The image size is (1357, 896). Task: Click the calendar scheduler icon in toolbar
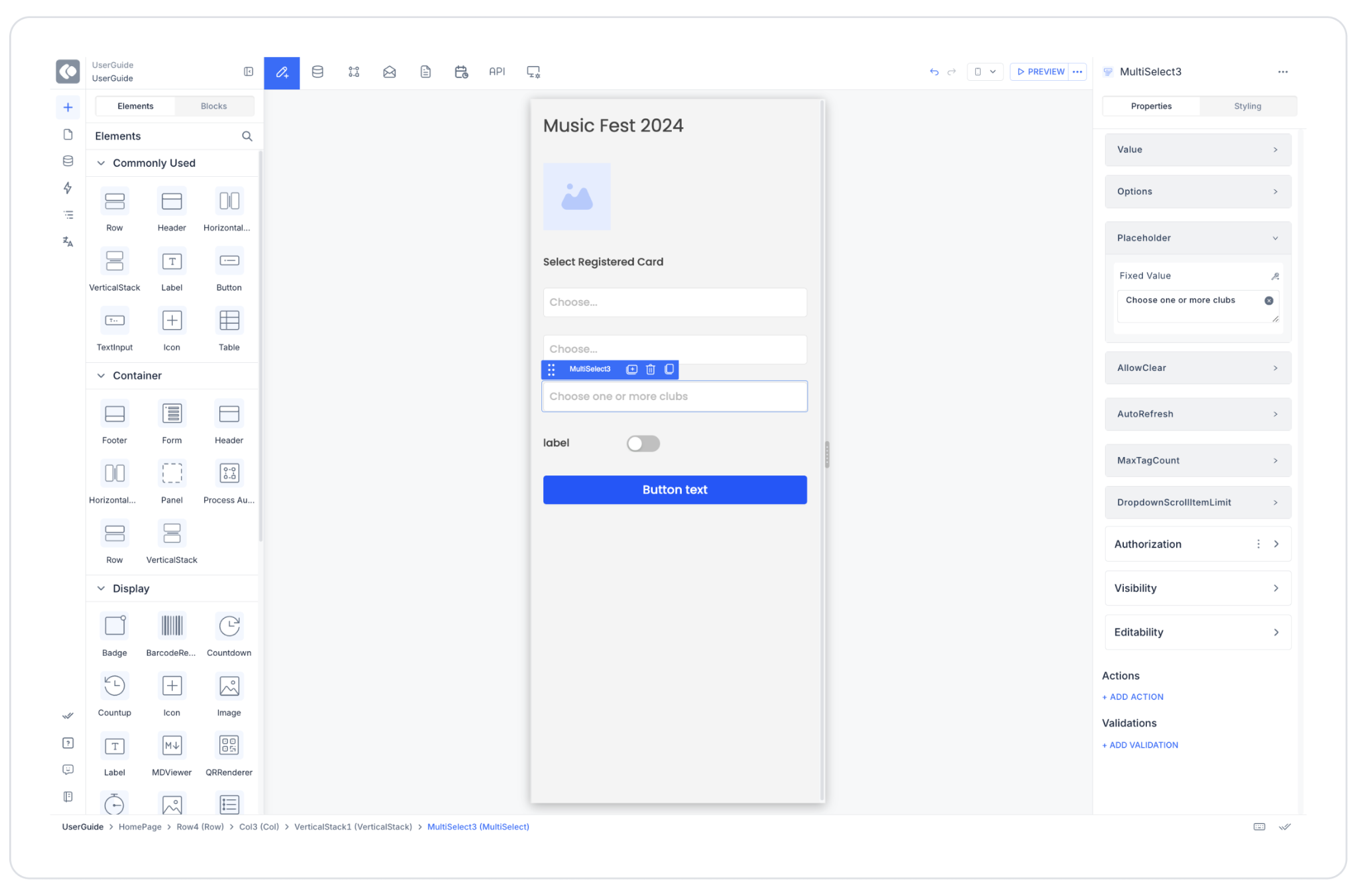pos(461,72)
